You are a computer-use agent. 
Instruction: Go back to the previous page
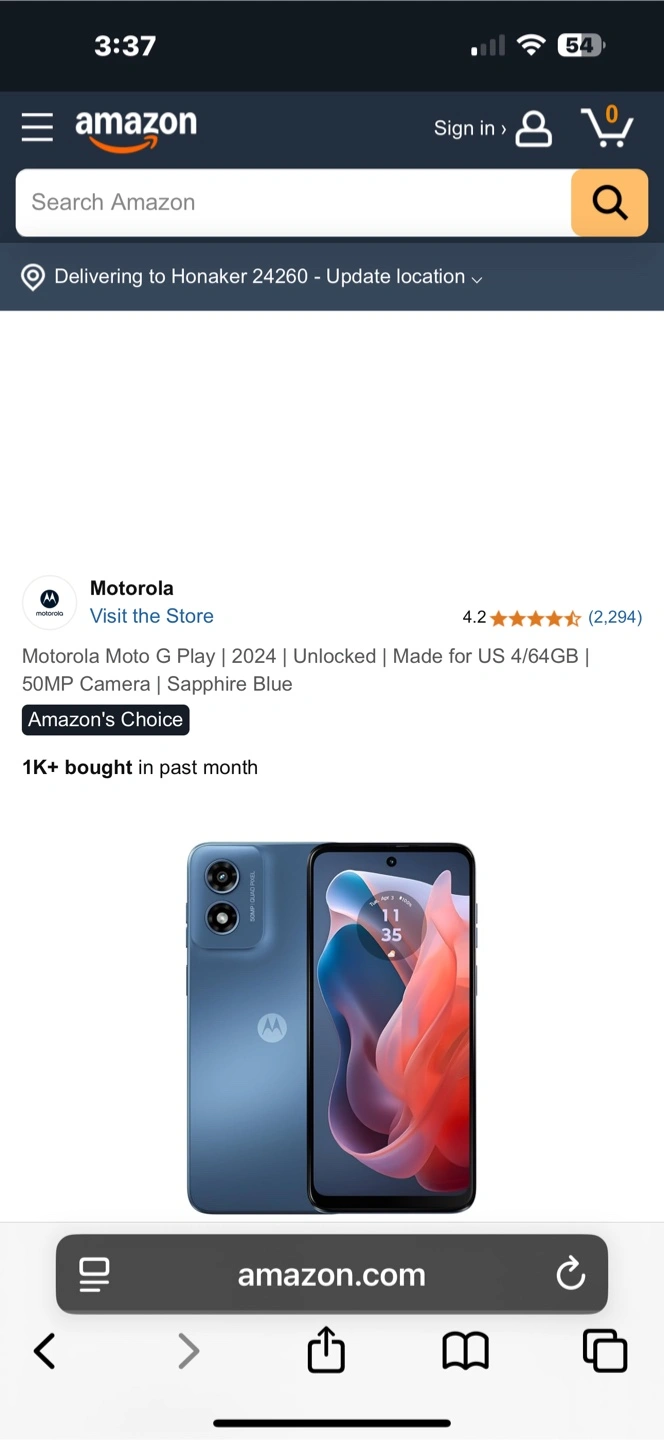45,1351
